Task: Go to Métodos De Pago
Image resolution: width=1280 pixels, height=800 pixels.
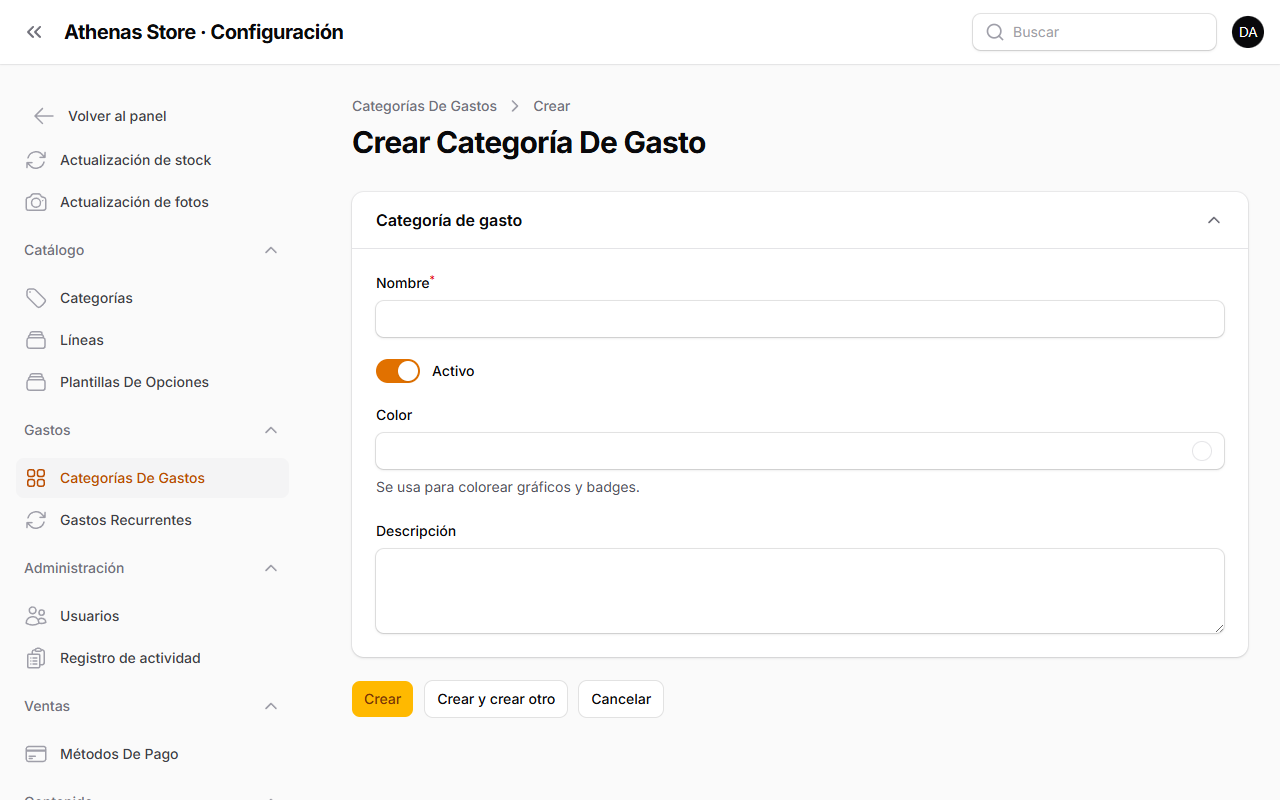Action: [152, 754]
